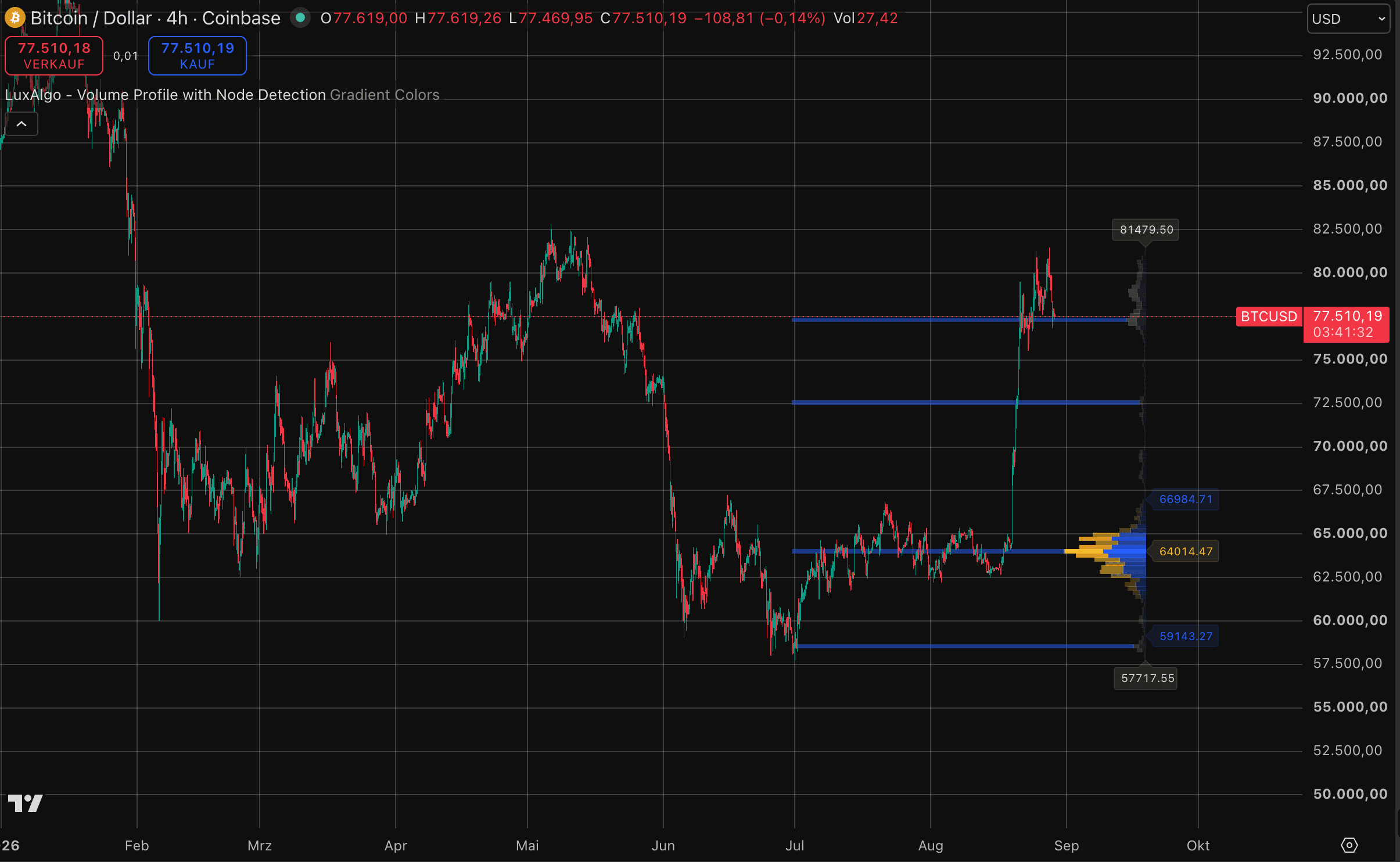This screenshot has height=862, width=1400.
Task: Click the Mai label on time axis
Action: 527,846
